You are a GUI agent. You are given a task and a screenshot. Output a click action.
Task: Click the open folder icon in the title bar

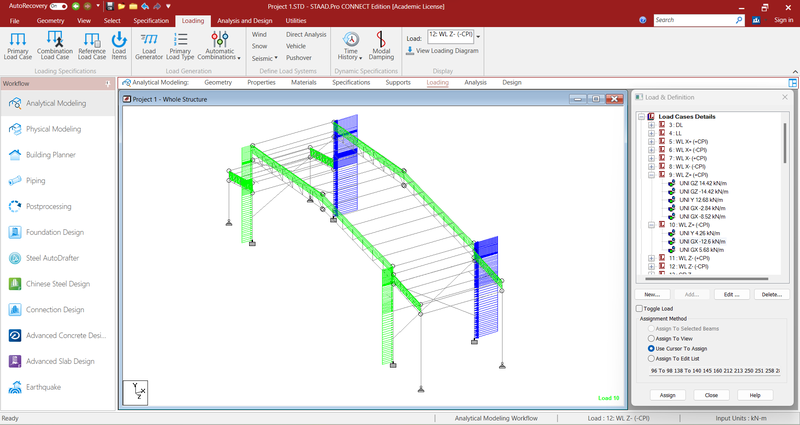click(x=121, y=7)
